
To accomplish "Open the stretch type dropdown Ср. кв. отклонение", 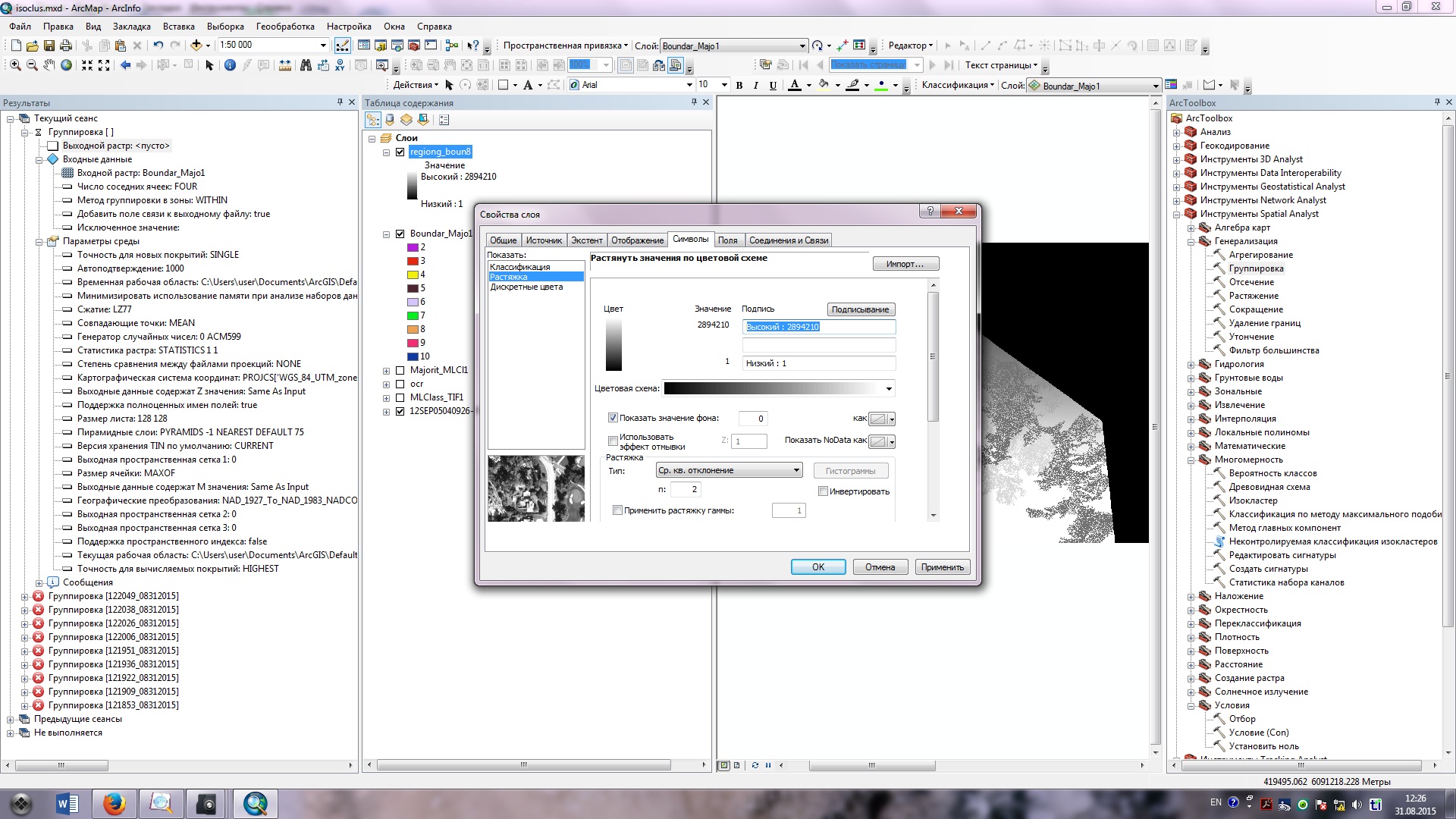I will click(x=729, y=471).
